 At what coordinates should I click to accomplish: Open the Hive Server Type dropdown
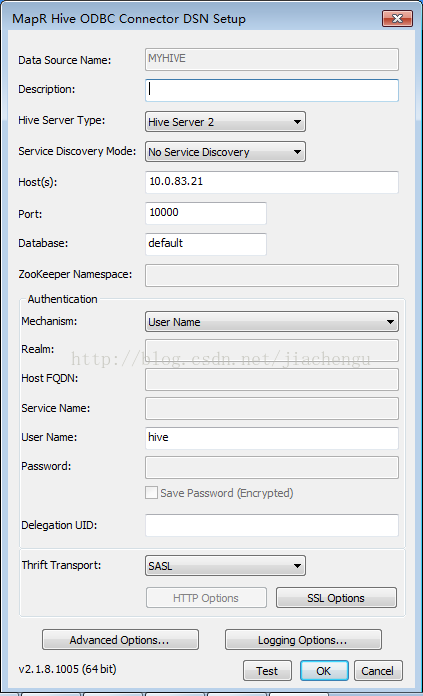click(x=225, y=122)
